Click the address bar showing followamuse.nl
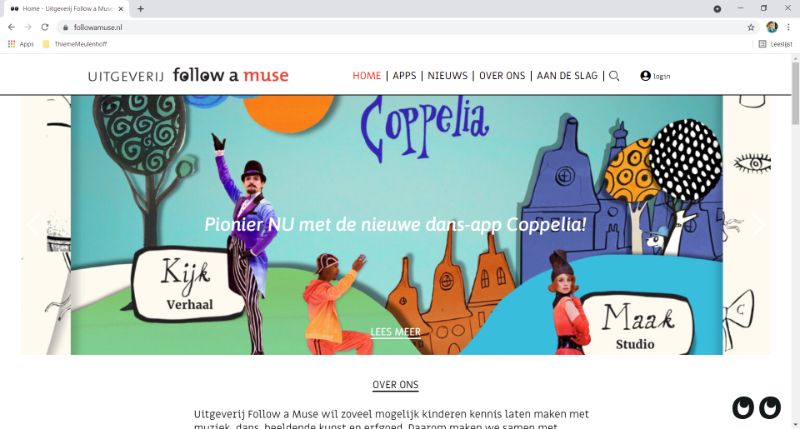Image resolution: width=800 pixels, height=429 pixels. point(403,28)
